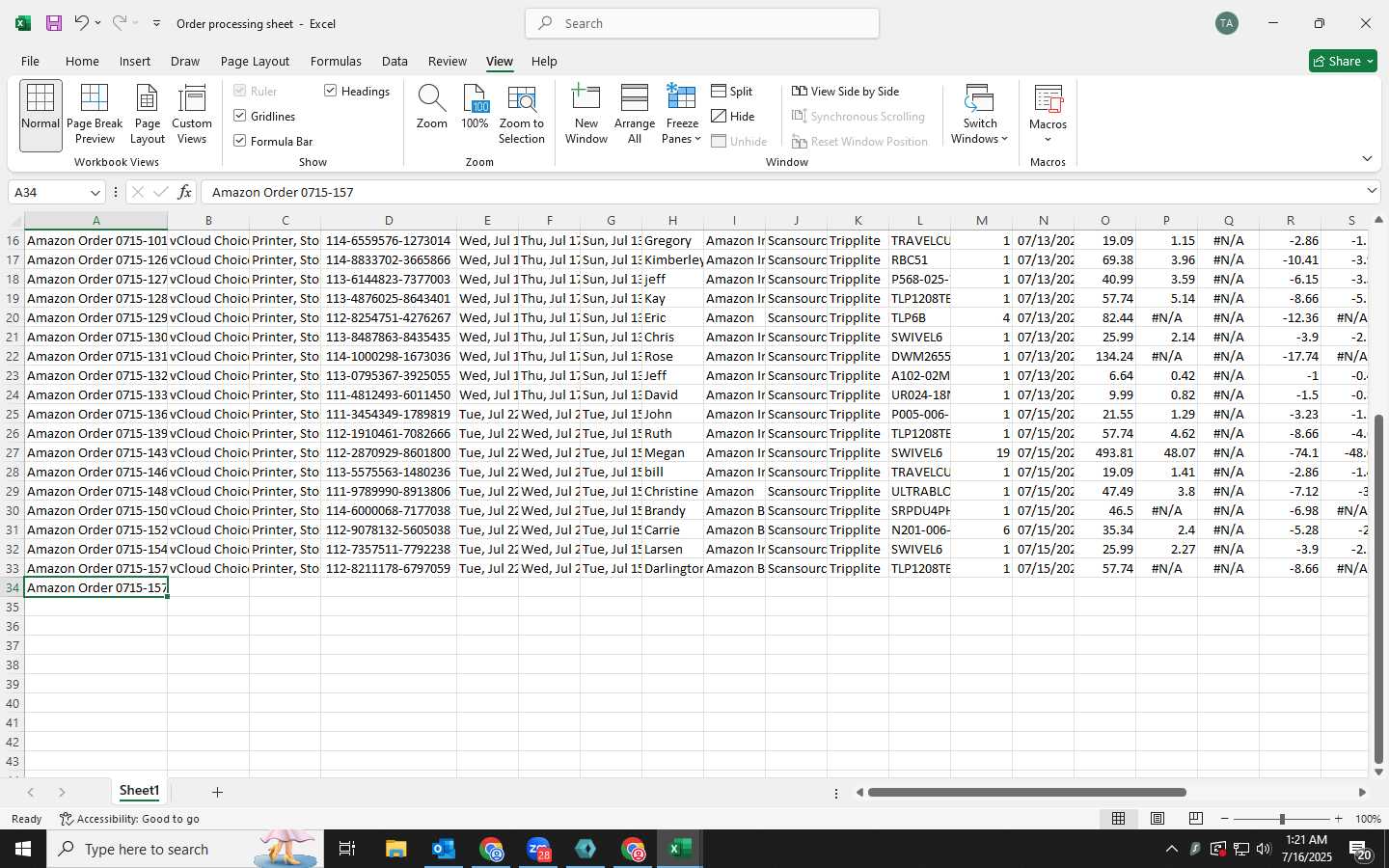The height and width of the screenshot is (868, 1389).
Task: Show hidden system tray icons
Action: point(1171,849)
